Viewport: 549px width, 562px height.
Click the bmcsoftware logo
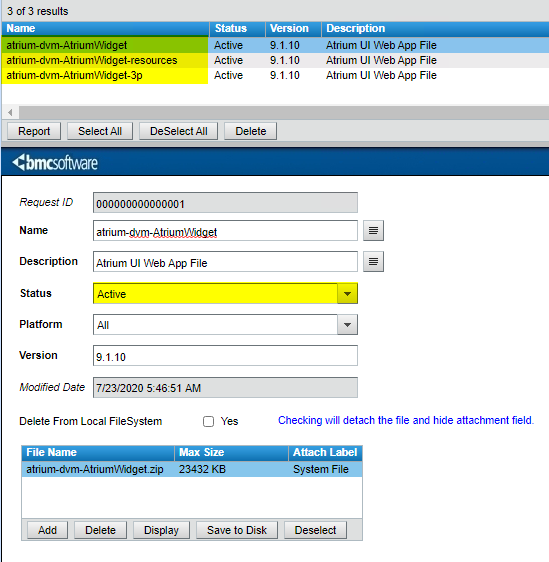coord(55,163)
